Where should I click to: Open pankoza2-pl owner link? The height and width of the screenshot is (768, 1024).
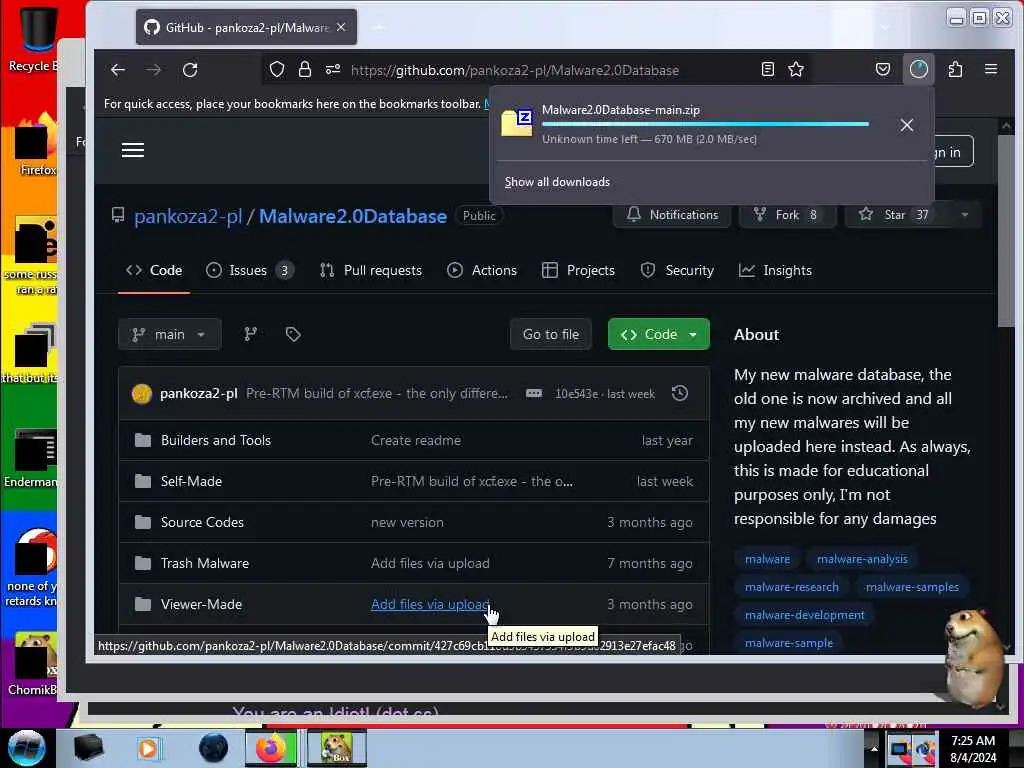(x=188, y=216)
